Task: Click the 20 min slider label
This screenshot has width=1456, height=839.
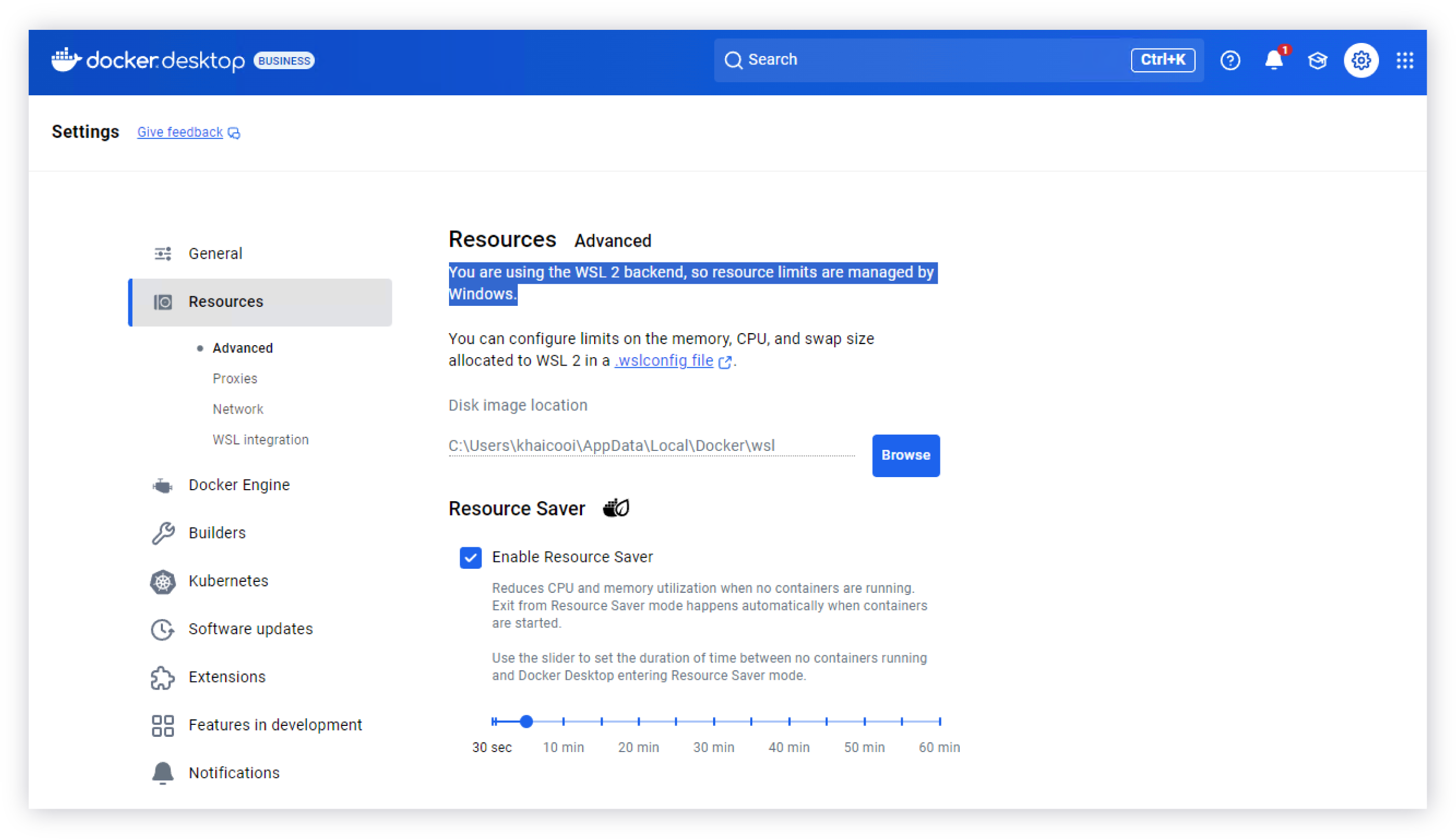Action: pos(638,747)
